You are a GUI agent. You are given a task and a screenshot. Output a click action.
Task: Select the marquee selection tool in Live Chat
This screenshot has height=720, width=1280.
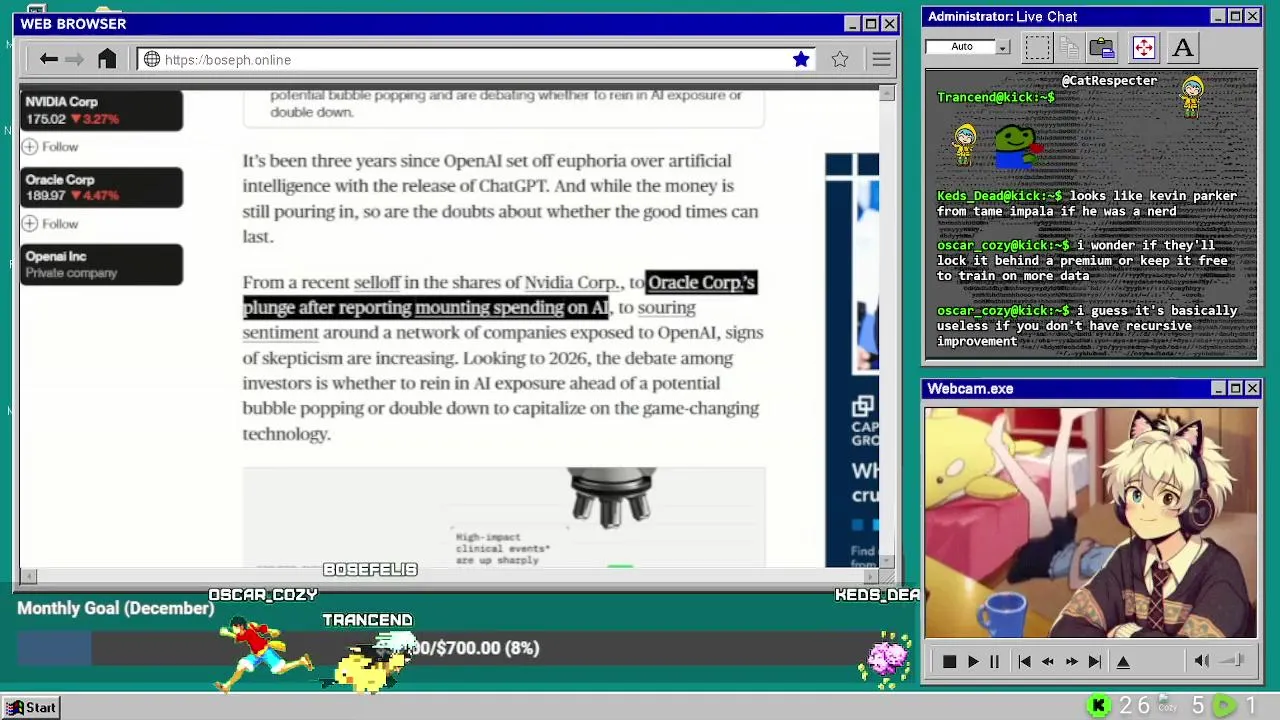[x=1038, y=47]
